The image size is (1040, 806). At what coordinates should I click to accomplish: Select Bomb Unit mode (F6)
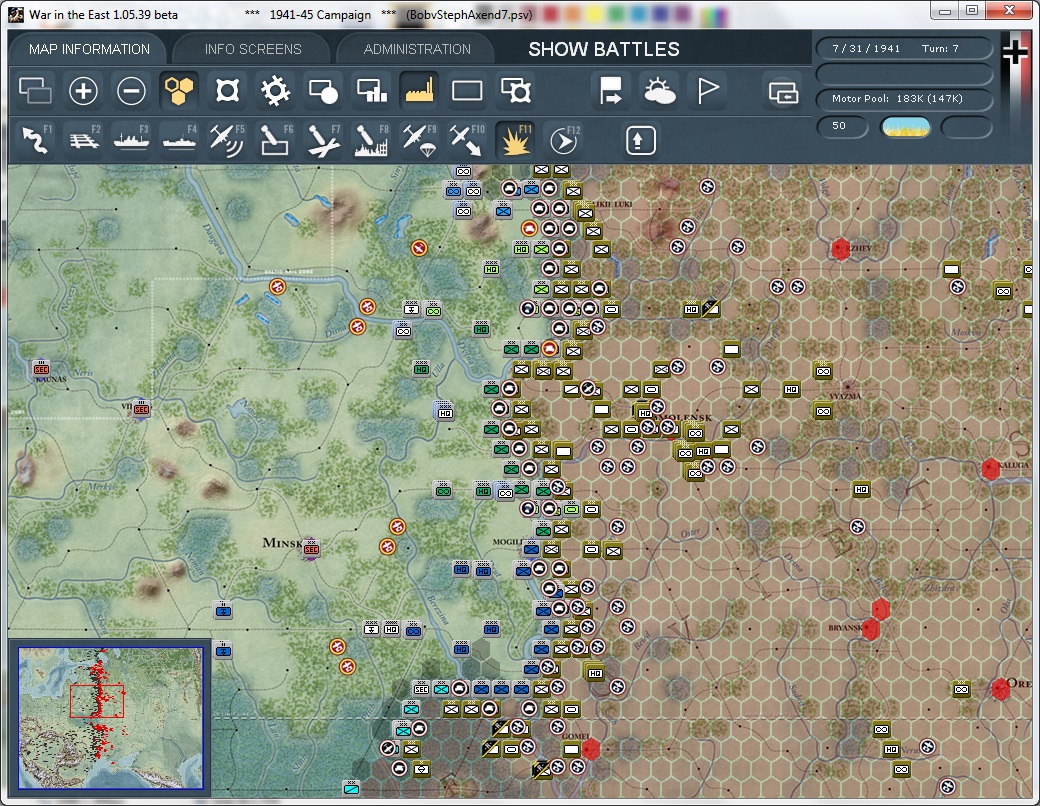pos(275,140)
